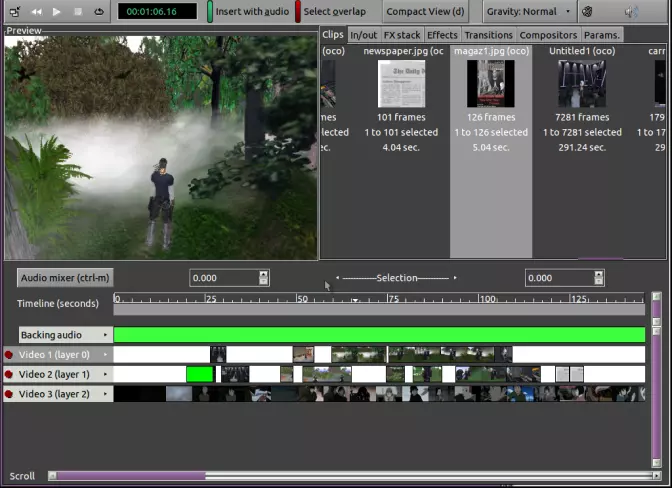Expand the Backing audio track arrow

[105, 335]
